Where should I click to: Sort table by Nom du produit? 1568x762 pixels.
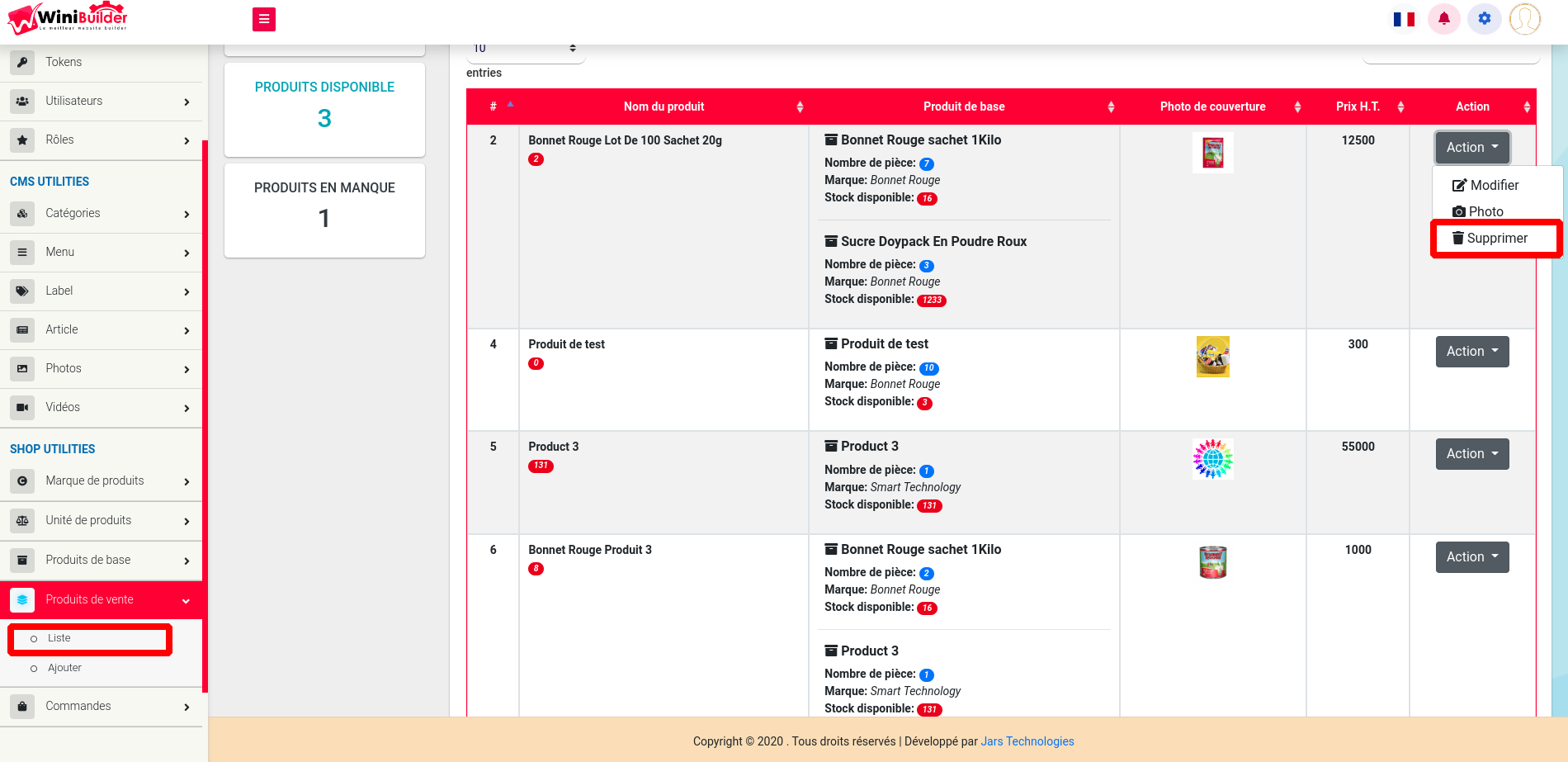(664, 106)
